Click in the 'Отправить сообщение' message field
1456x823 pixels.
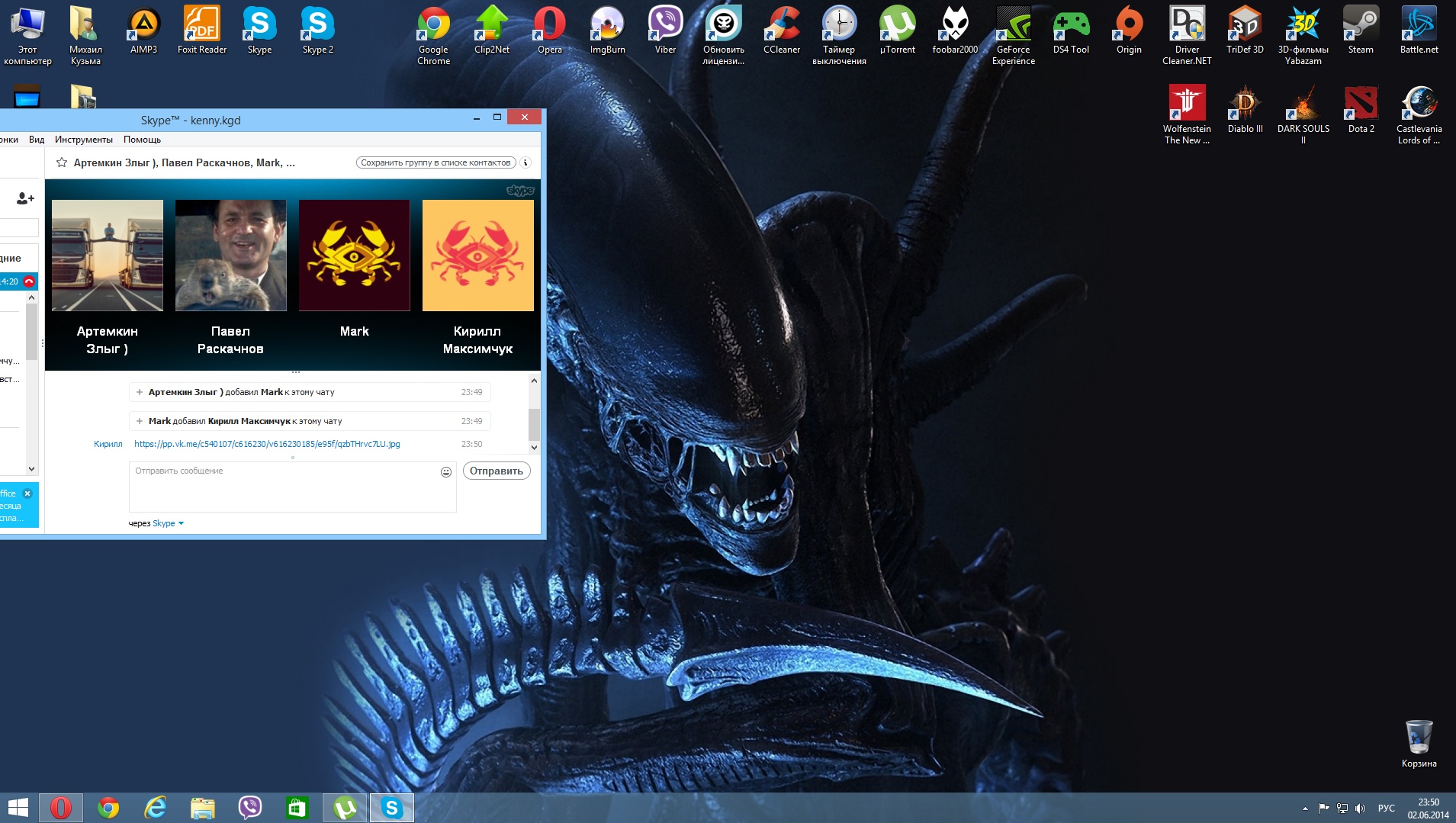click(293, 487)
